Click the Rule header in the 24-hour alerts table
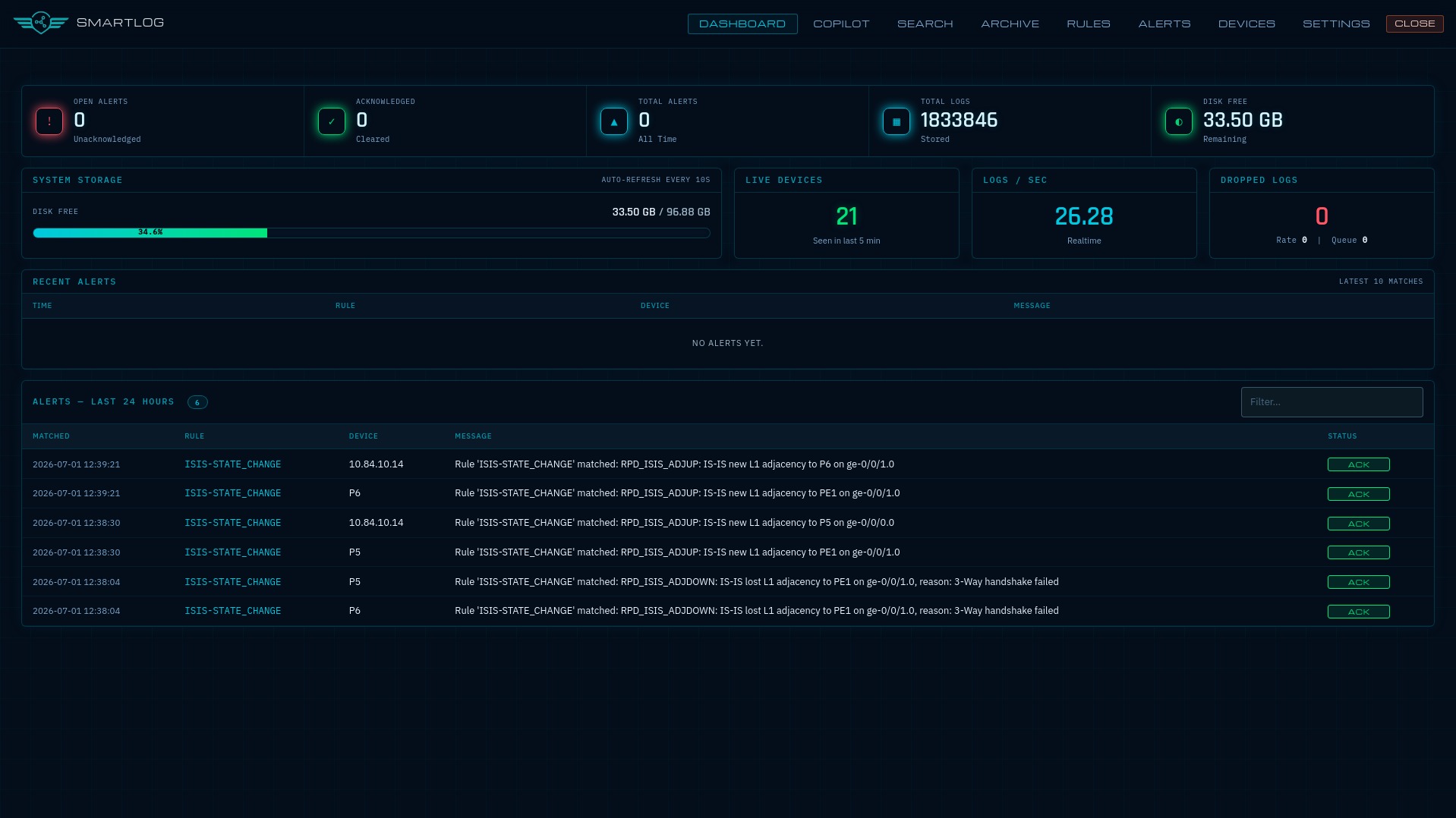This screenshot has height=818, width=1456. (194, 436)
